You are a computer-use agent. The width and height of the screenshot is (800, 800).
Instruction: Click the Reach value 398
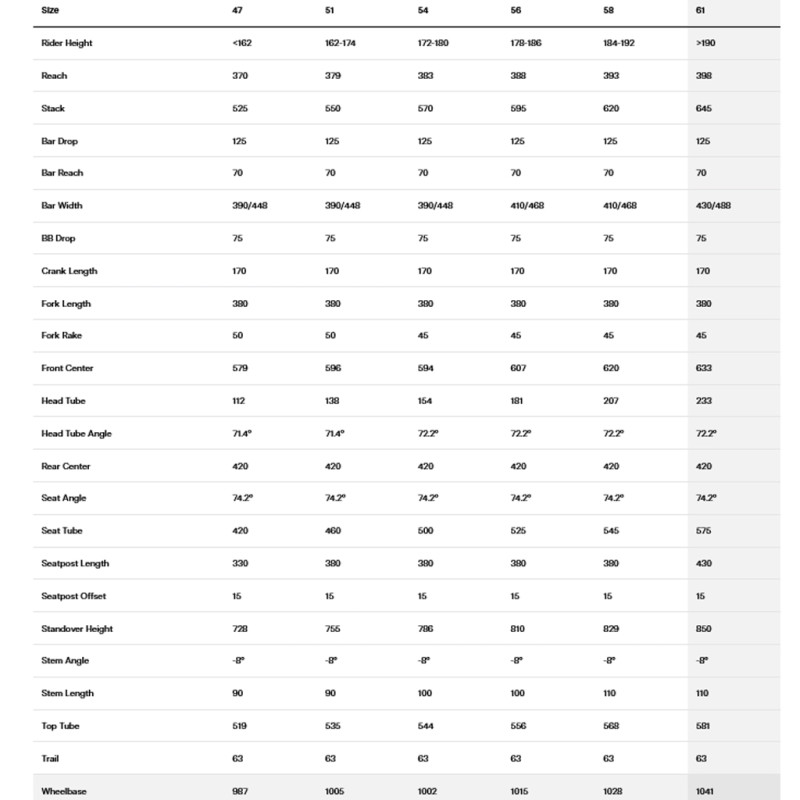[x=702, y=75]
